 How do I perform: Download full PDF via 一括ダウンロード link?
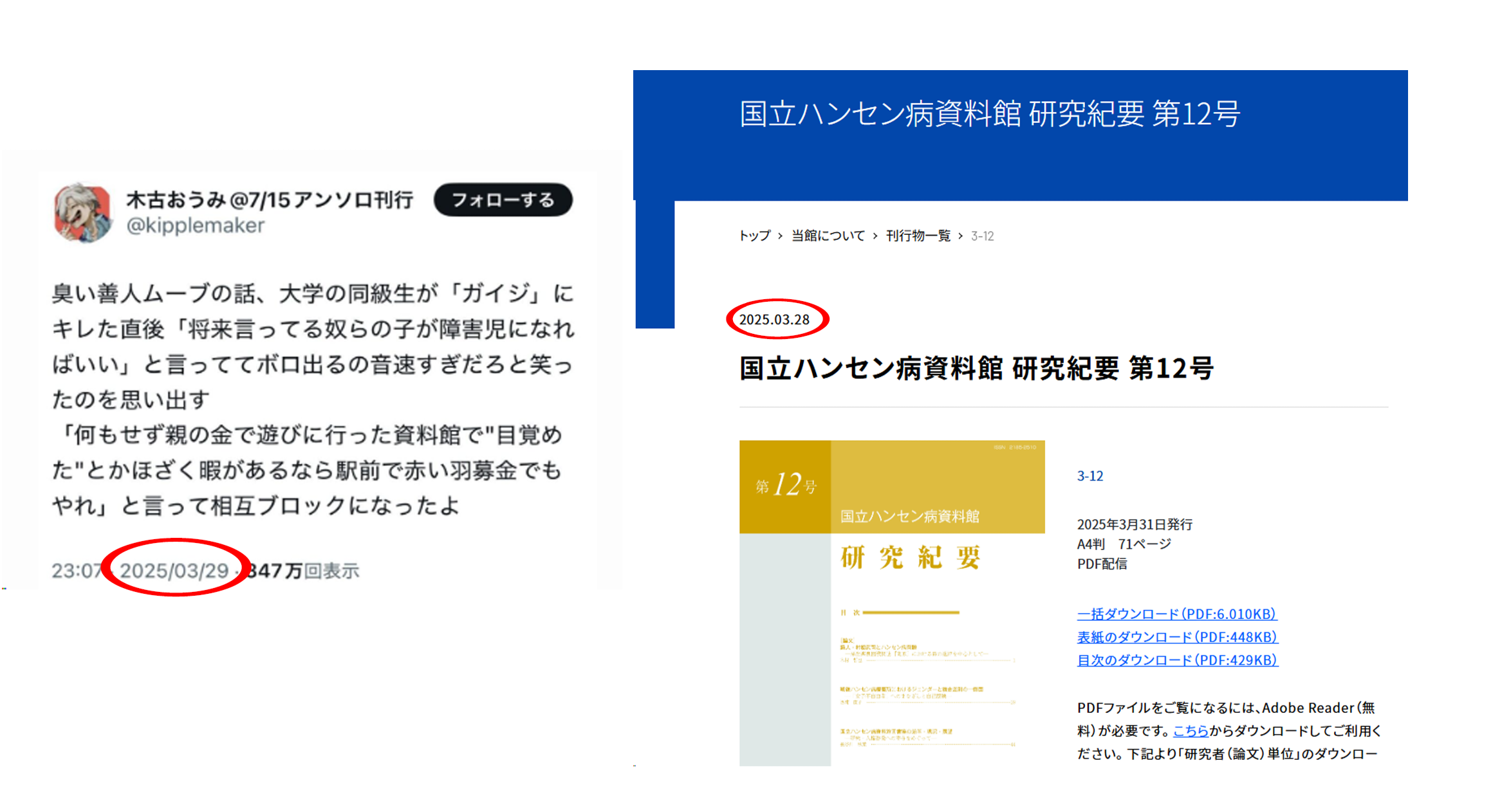tap(1176, 614)
